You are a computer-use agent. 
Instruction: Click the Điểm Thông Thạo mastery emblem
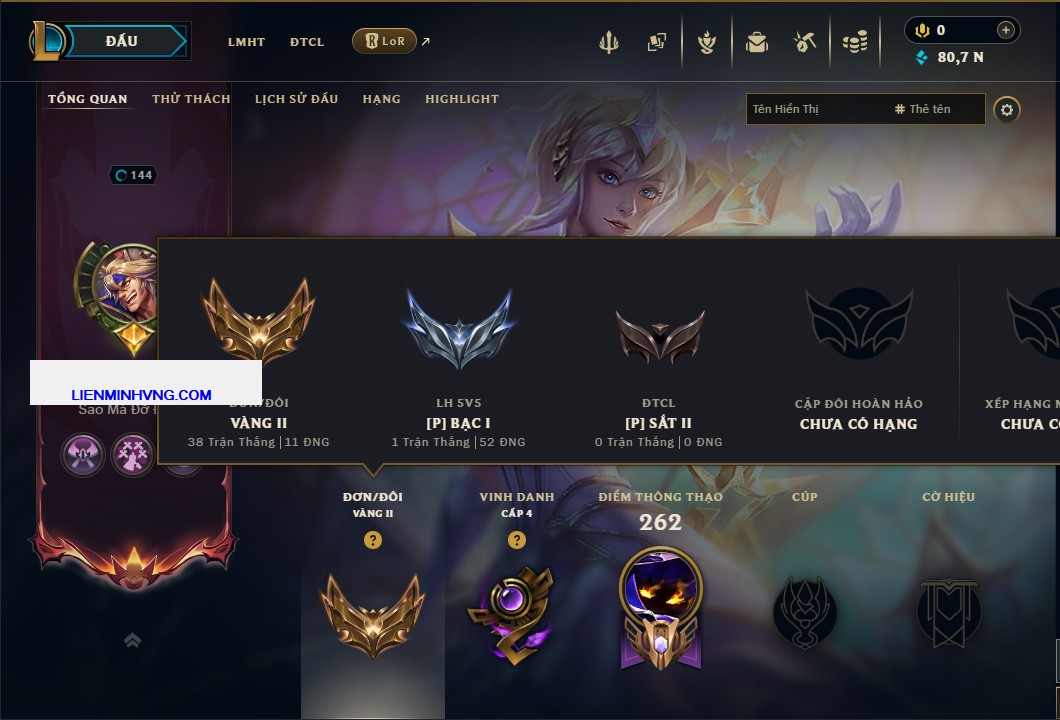click(x=660, y=608)
